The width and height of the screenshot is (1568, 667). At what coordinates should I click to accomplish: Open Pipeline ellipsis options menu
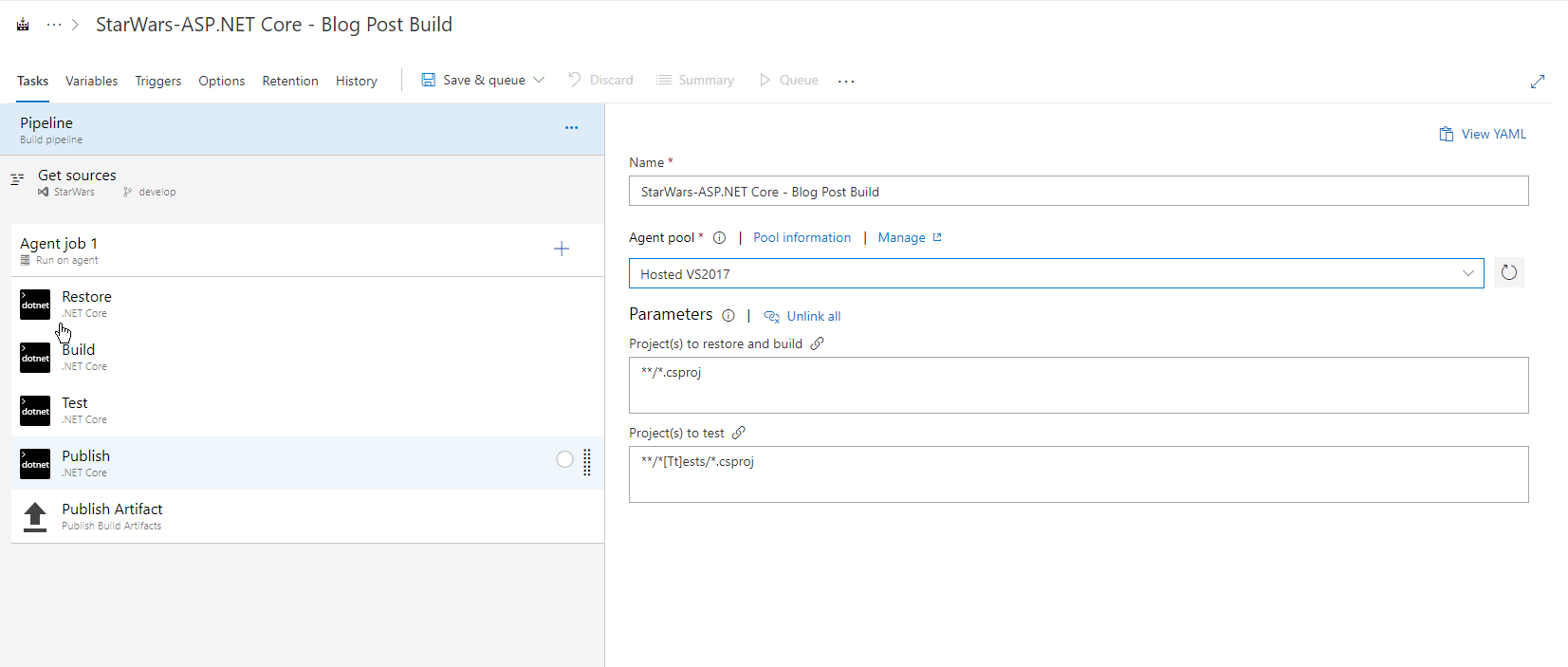(571, 127)
